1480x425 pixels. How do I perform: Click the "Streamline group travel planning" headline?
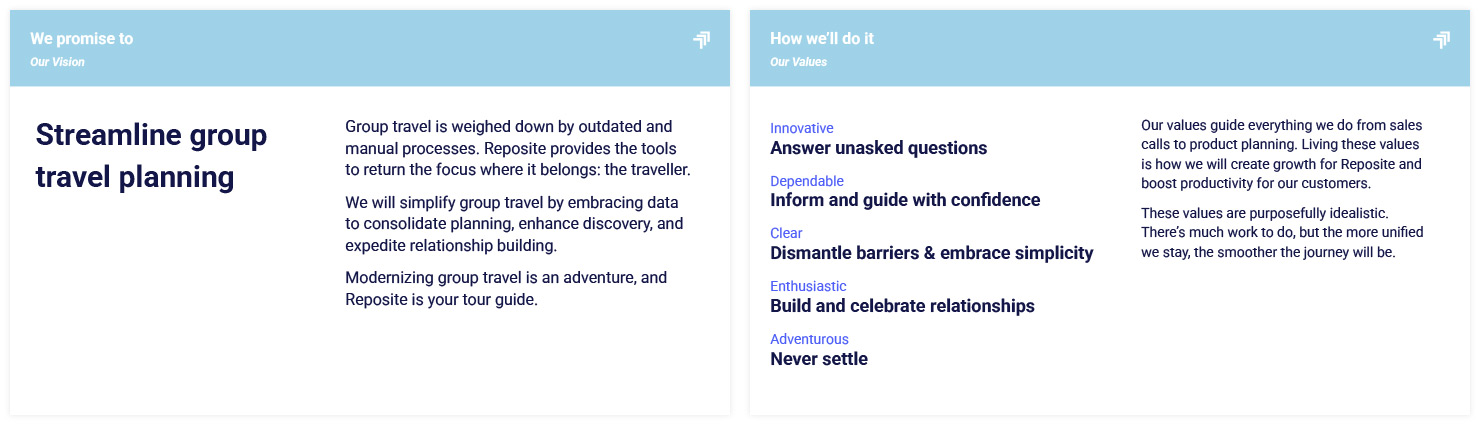click(151, 156)
